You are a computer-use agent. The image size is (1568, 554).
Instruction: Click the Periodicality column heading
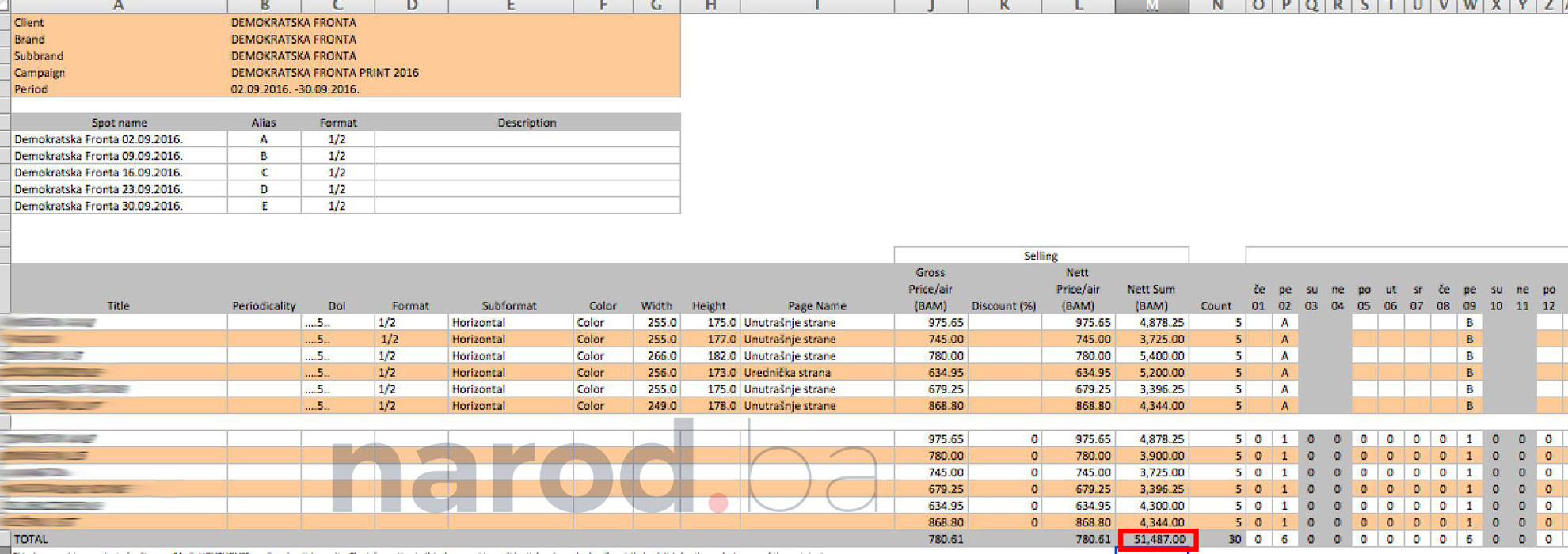264,305
